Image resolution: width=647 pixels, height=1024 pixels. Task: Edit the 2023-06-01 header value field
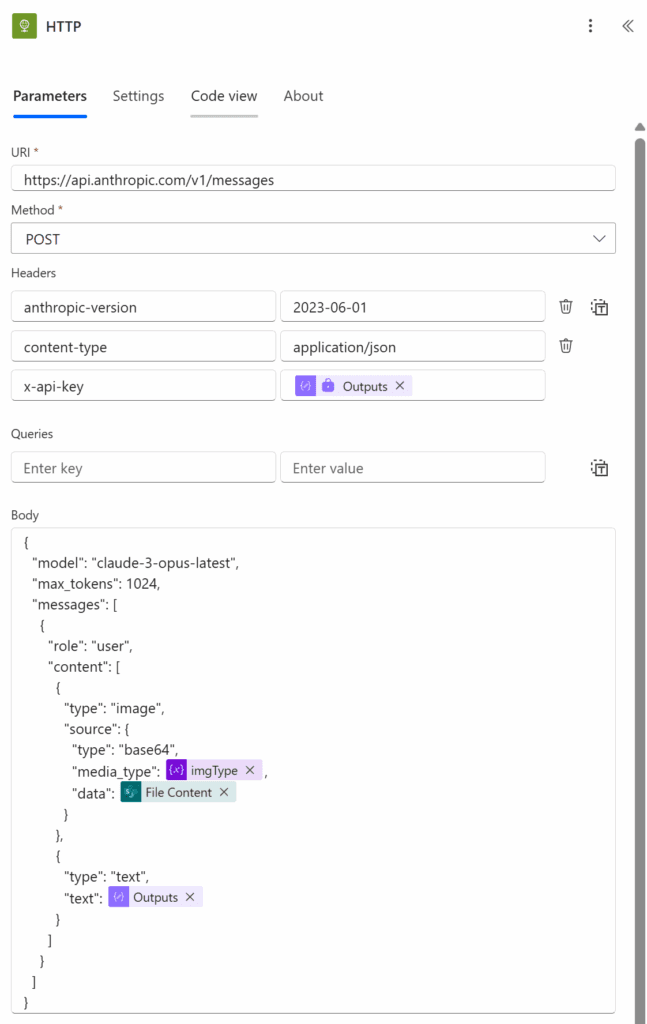coord(413,307)
